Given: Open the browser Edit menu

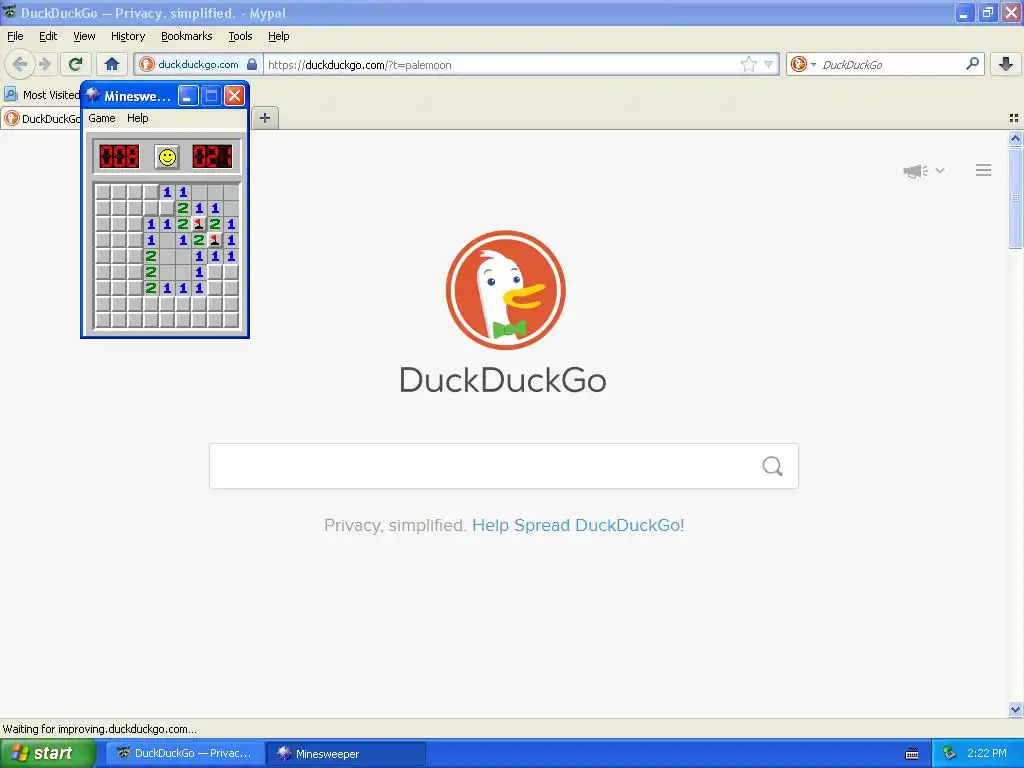Looking at the screenshot, I should pos(48,36).
